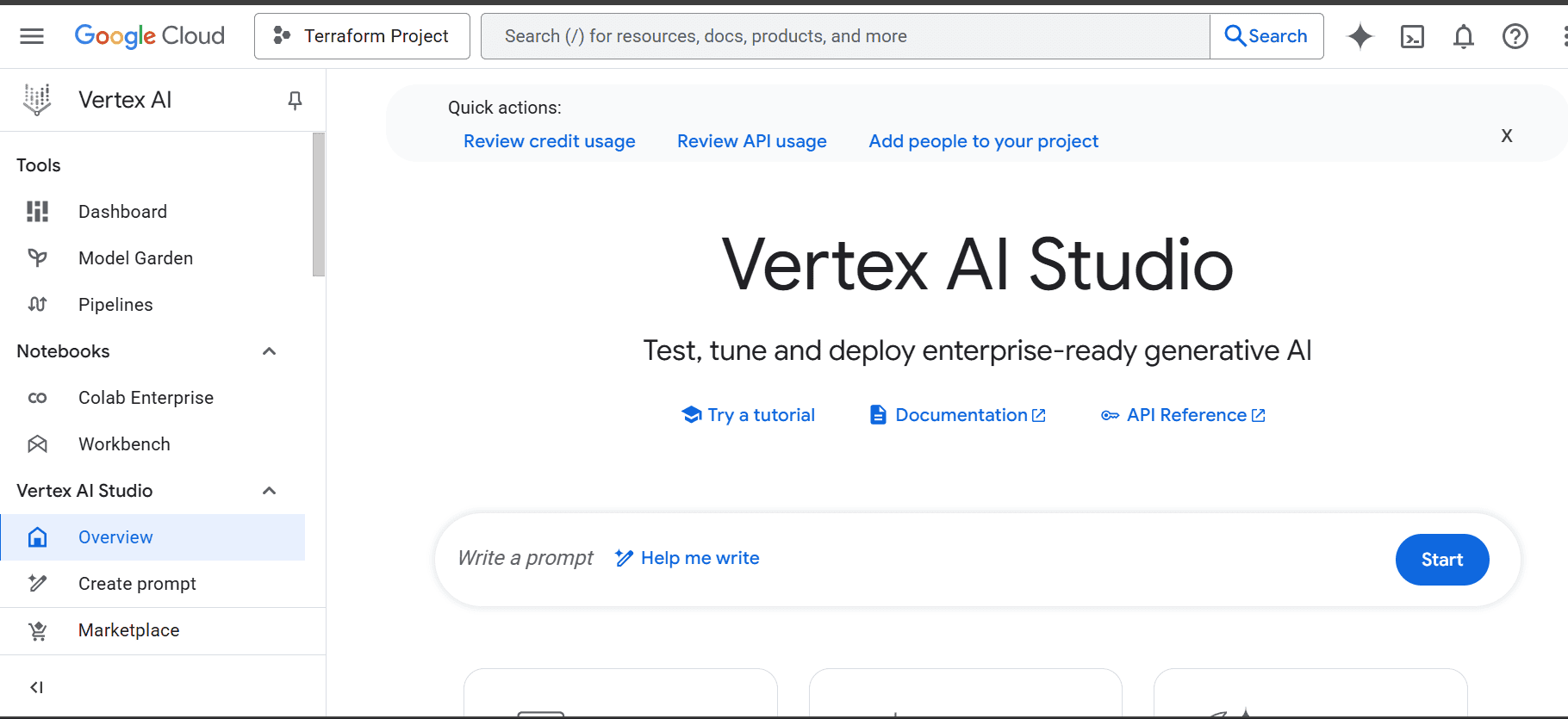
Task: Click the Search button
Action: coord(1266,36)
